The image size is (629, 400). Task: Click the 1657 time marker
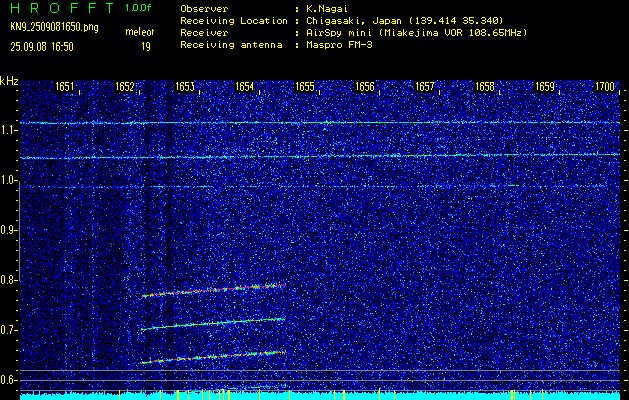425,86
